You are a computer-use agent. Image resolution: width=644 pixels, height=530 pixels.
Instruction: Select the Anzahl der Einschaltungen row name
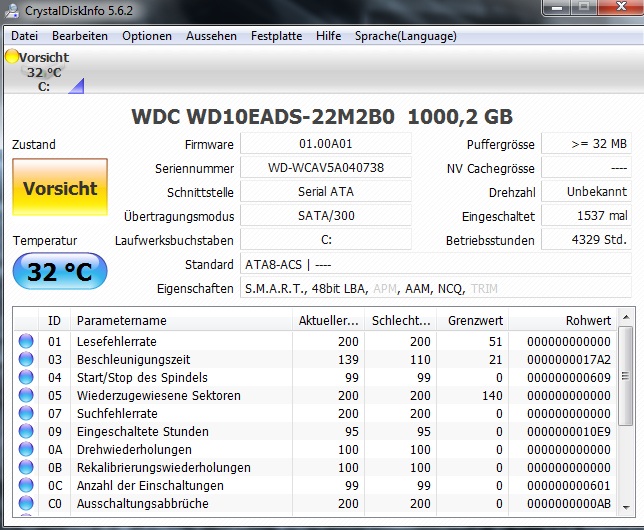point(150,485)
